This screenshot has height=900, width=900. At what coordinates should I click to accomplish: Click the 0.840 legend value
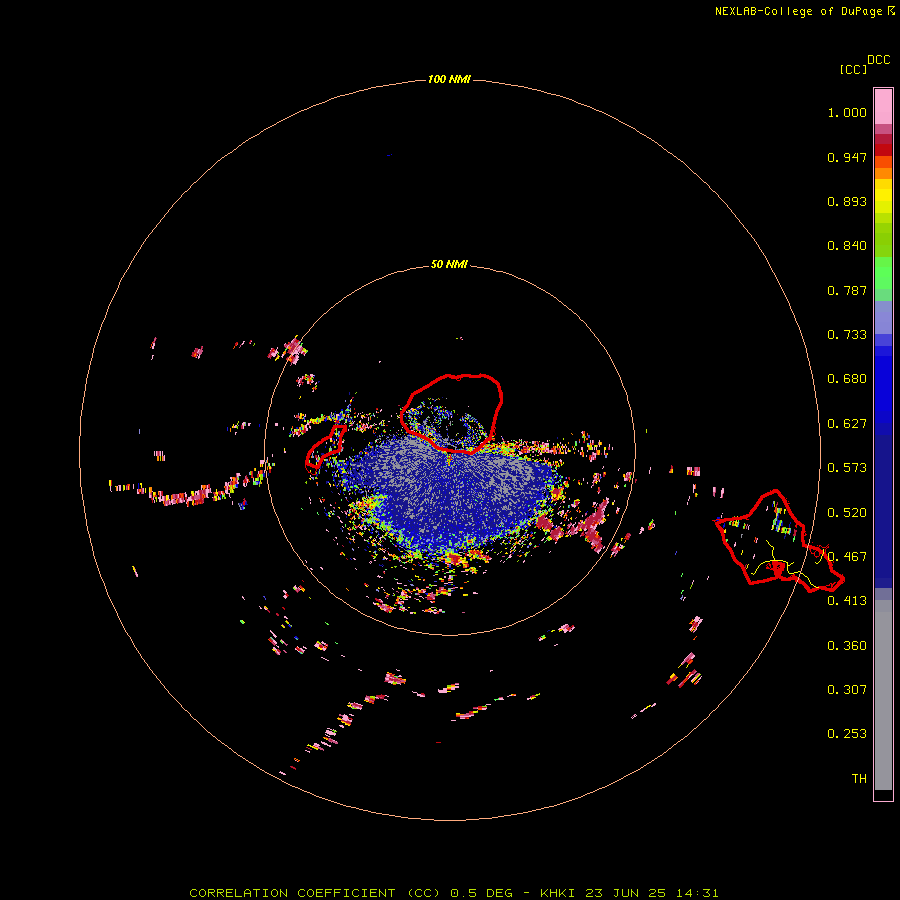(847, 246)
